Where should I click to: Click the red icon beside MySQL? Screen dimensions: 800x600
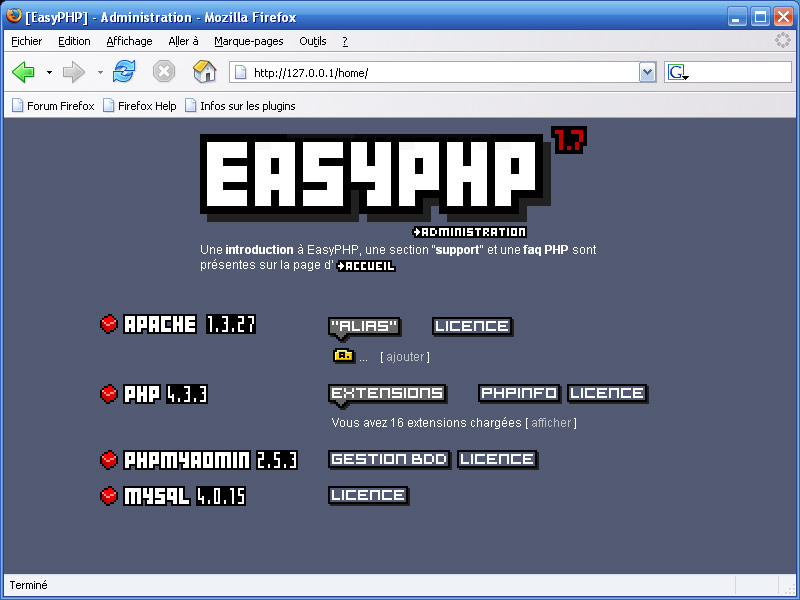[109, 495]
